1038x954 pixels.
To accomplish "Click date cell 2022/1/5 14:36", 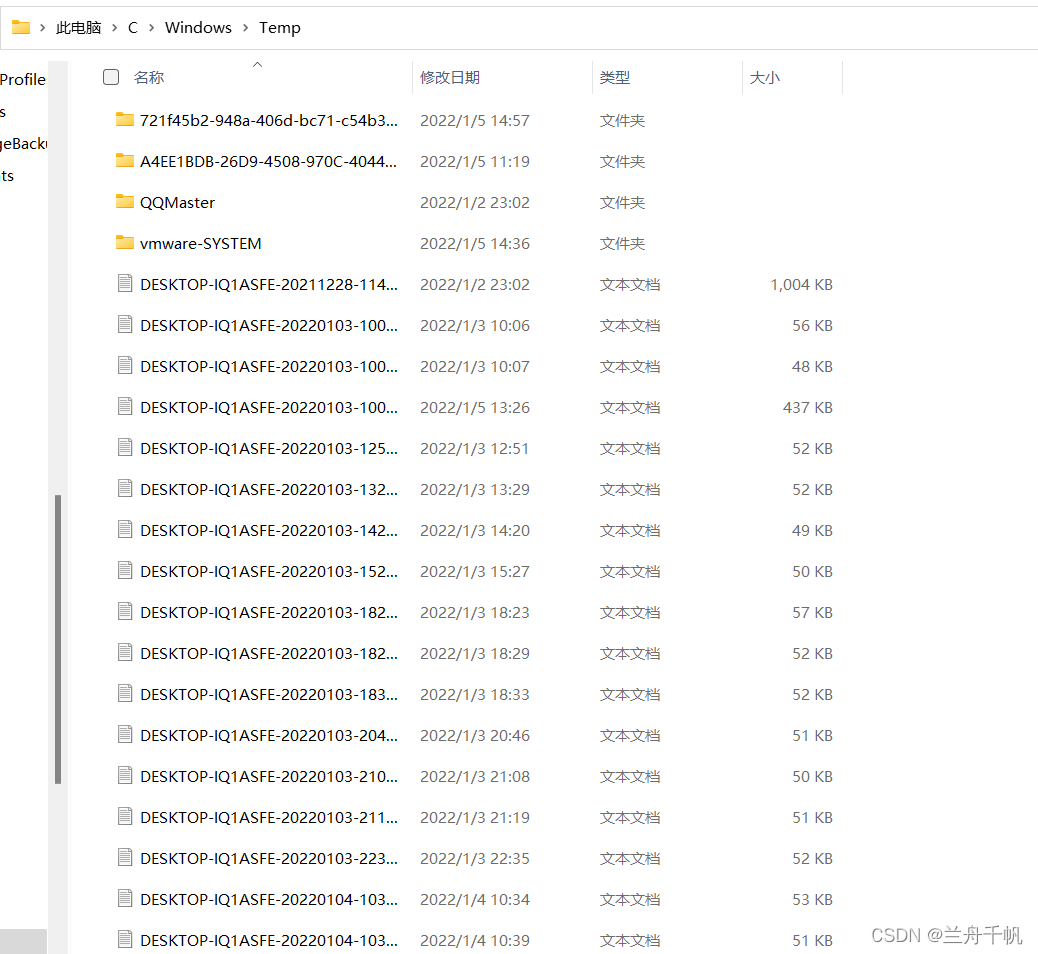I will click(x=475, y=244).
